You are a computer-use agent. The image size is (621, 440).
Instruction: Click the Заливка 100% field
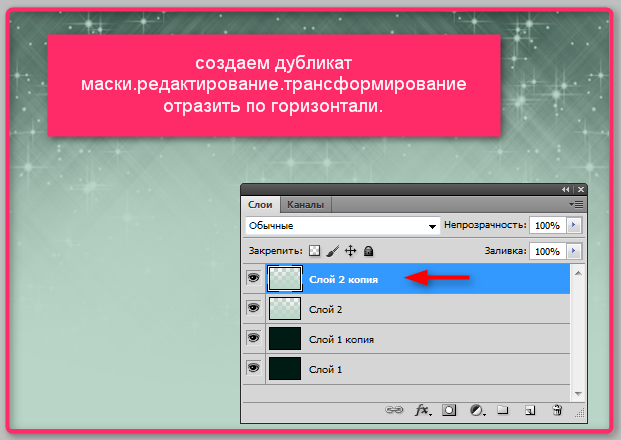tap(548, 251)
